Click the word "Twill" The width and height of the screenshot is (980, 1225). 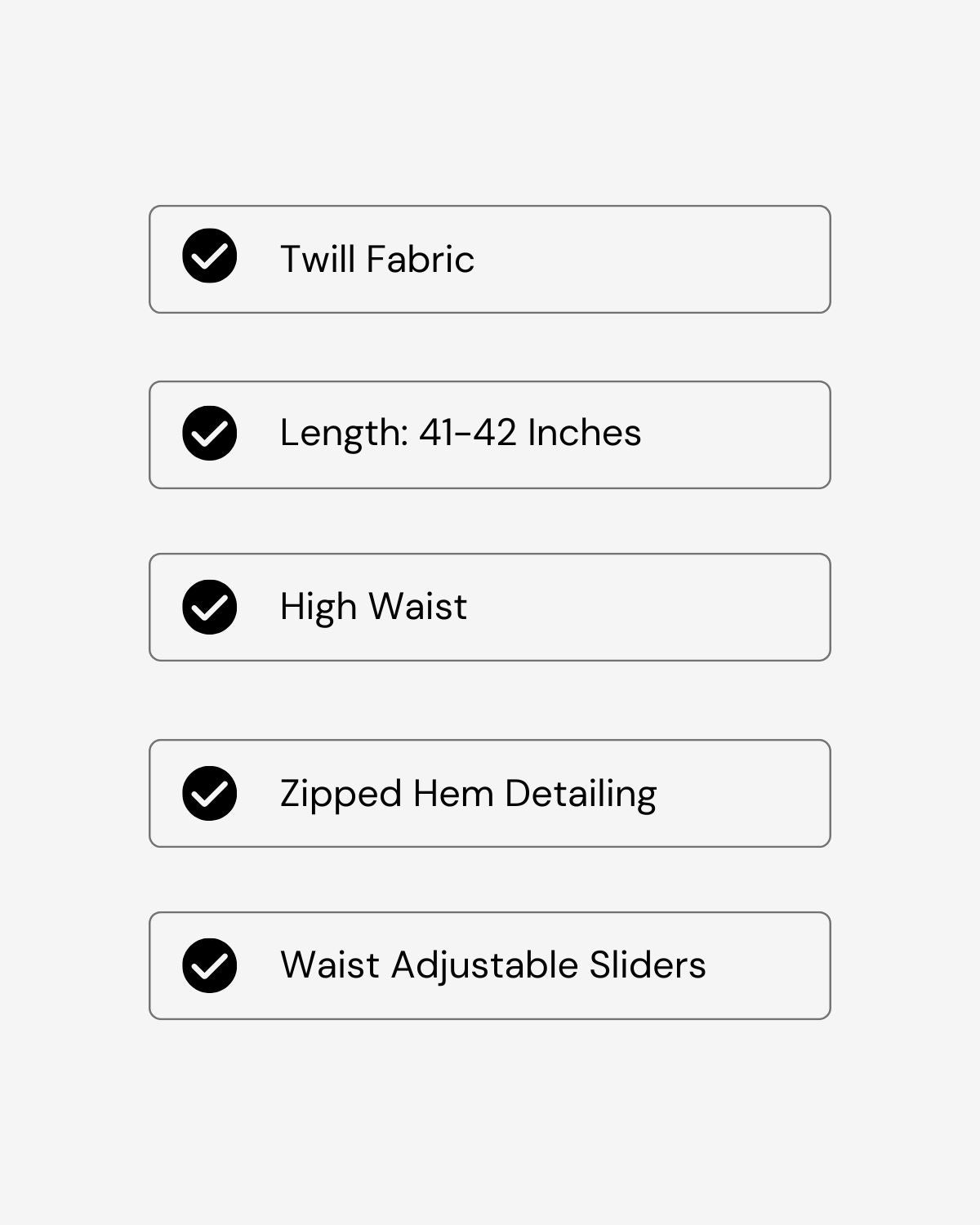click(x=318, y=259)
